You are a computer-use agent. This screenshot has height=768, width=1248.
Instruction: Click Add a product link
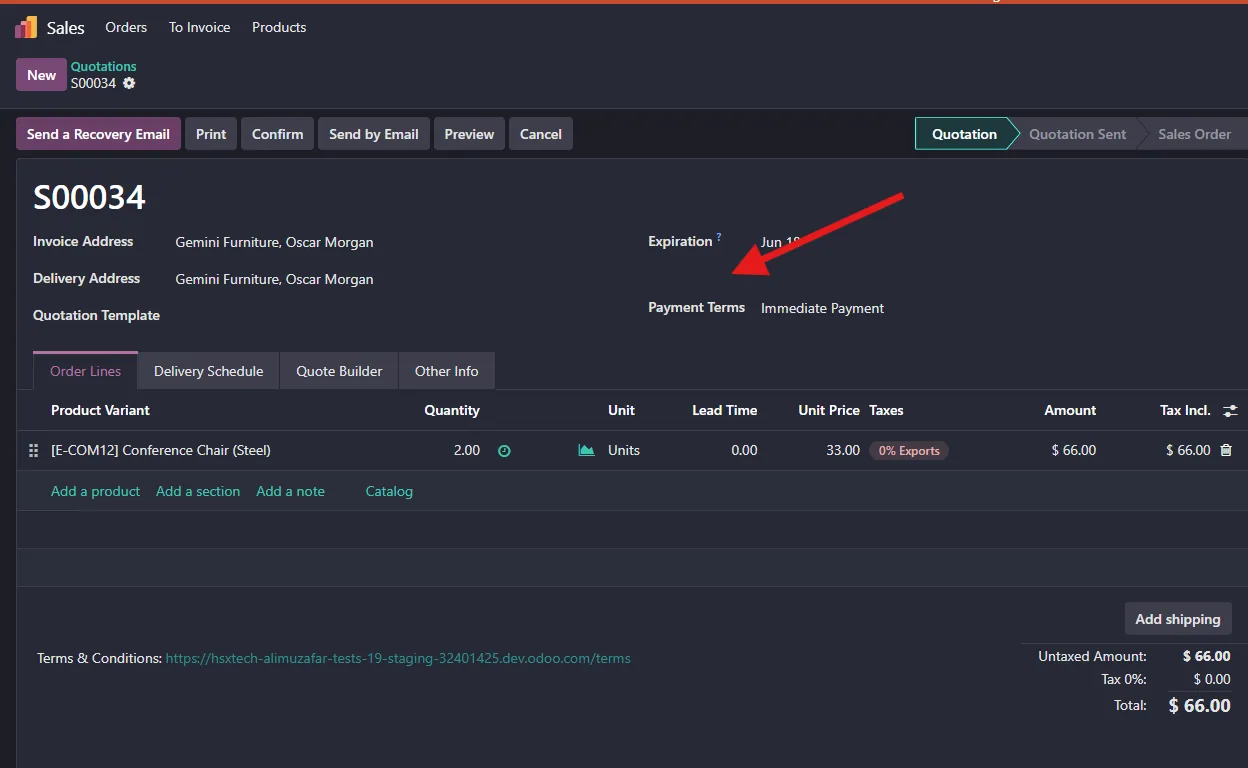tap(95, 491)
